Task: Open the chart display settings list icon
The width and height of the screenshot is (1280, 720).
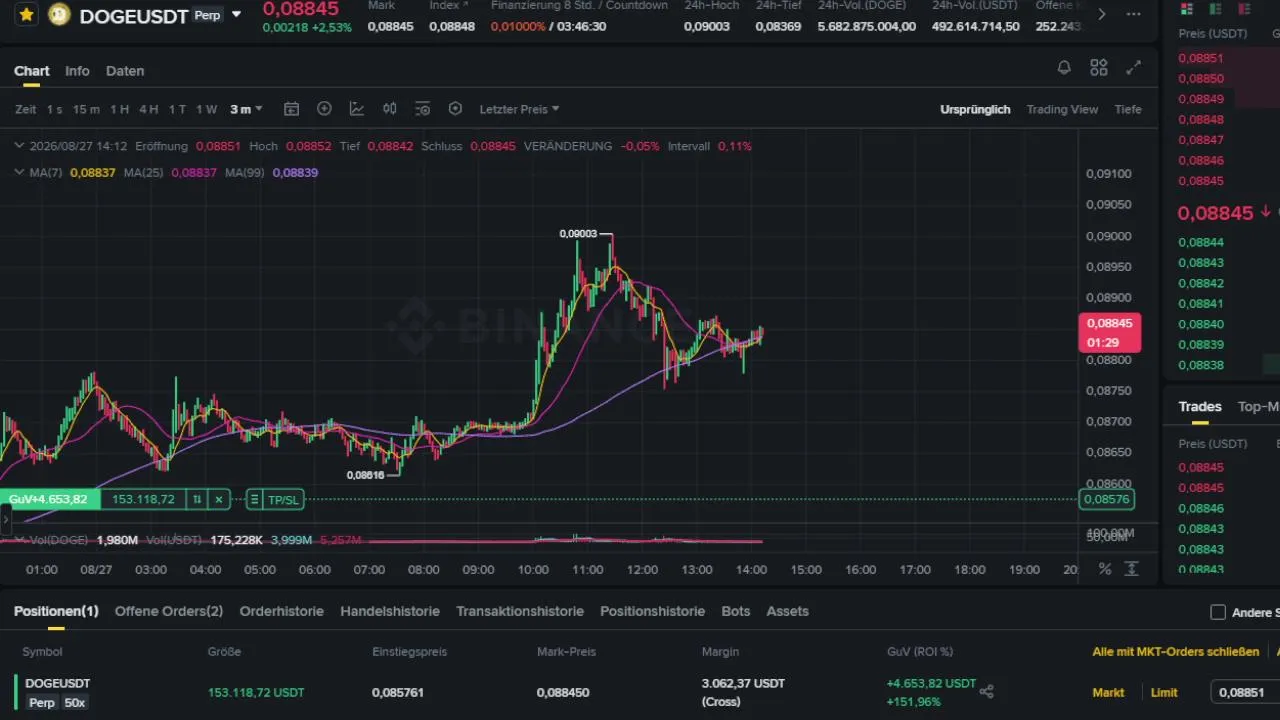Action: [x=422, y=109]
